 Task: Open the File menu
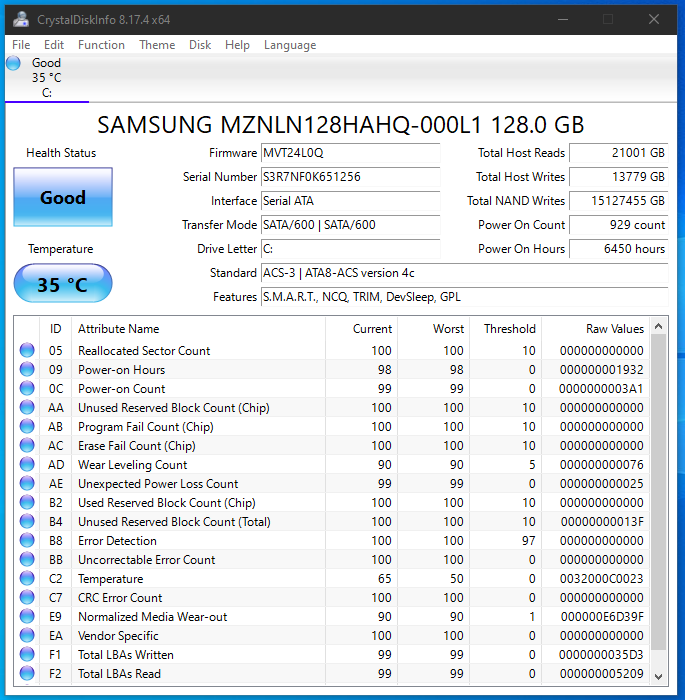pos(21,45)
